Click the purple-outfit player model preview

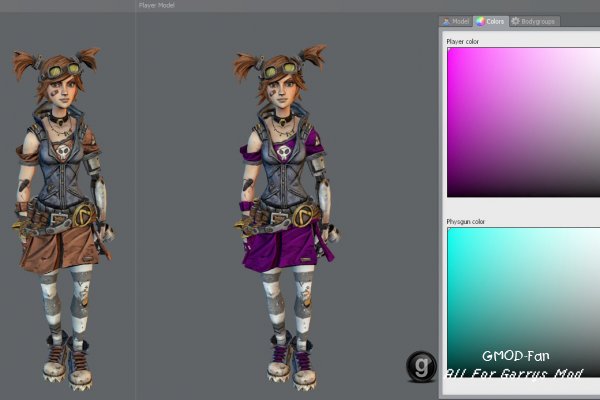coord(287,216)
